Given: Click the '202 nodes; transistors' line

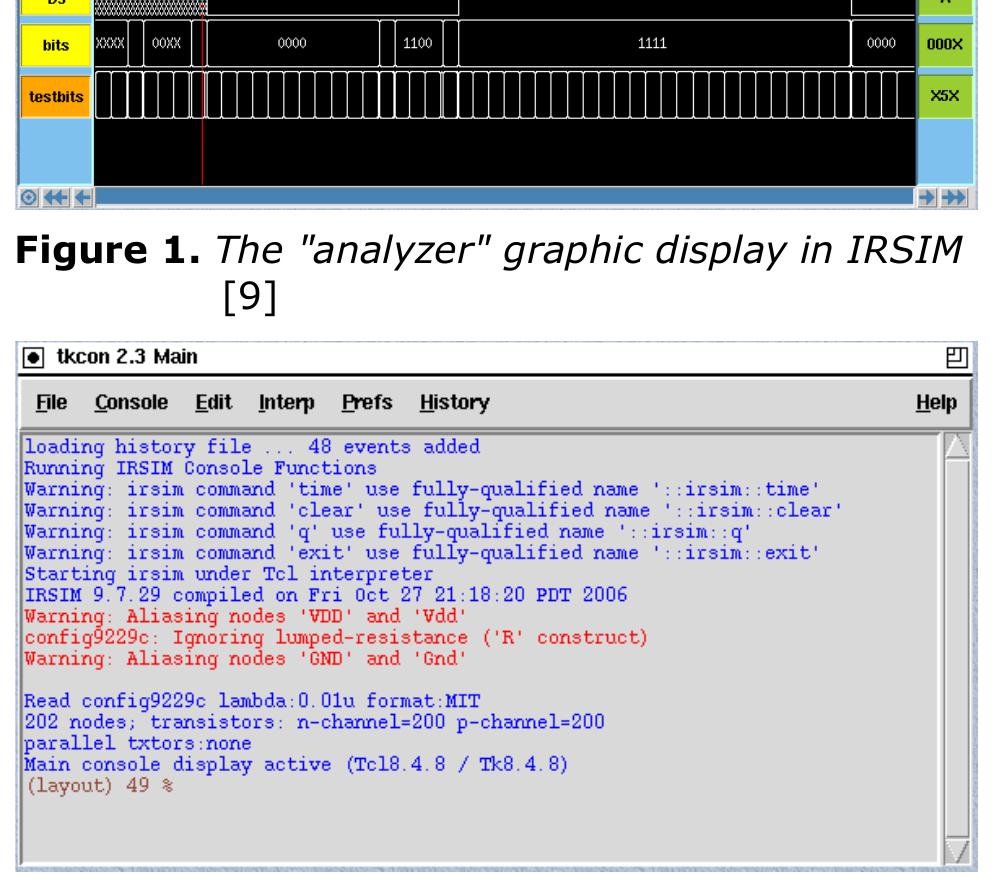Looking at the screenshot, I should pyautogui.click(x=314, y=722).
